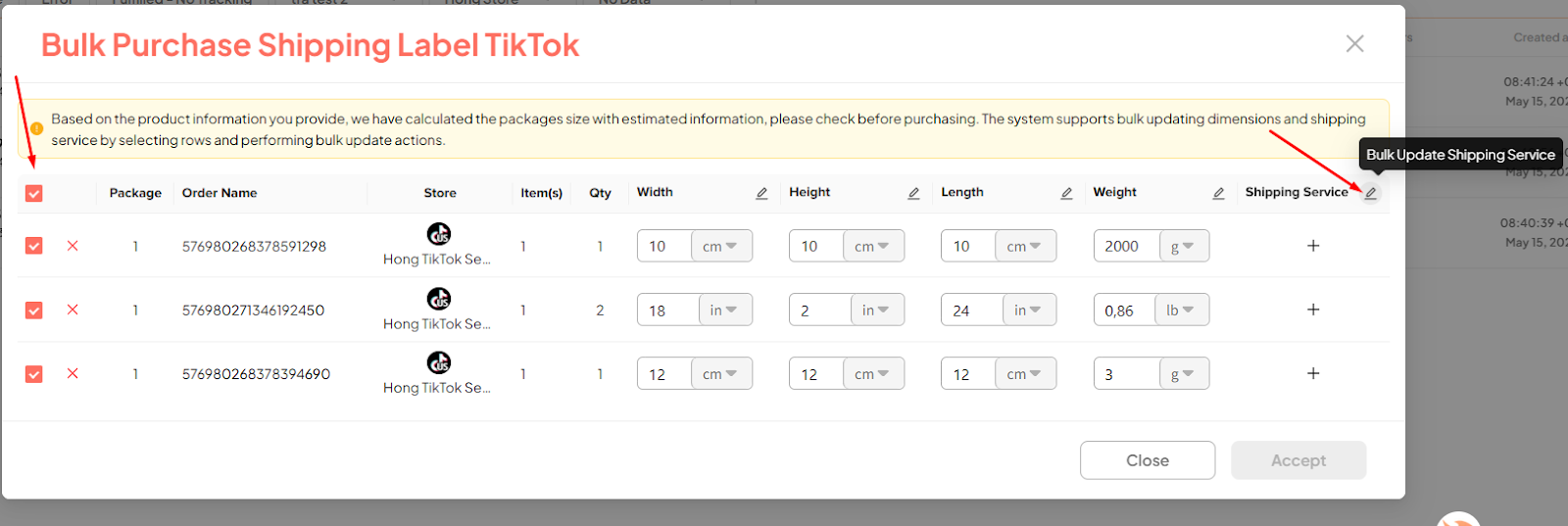Screen dimensions: 1568x526
Task: Add shipping service for order 576980268378394690
Action: 1313,373
